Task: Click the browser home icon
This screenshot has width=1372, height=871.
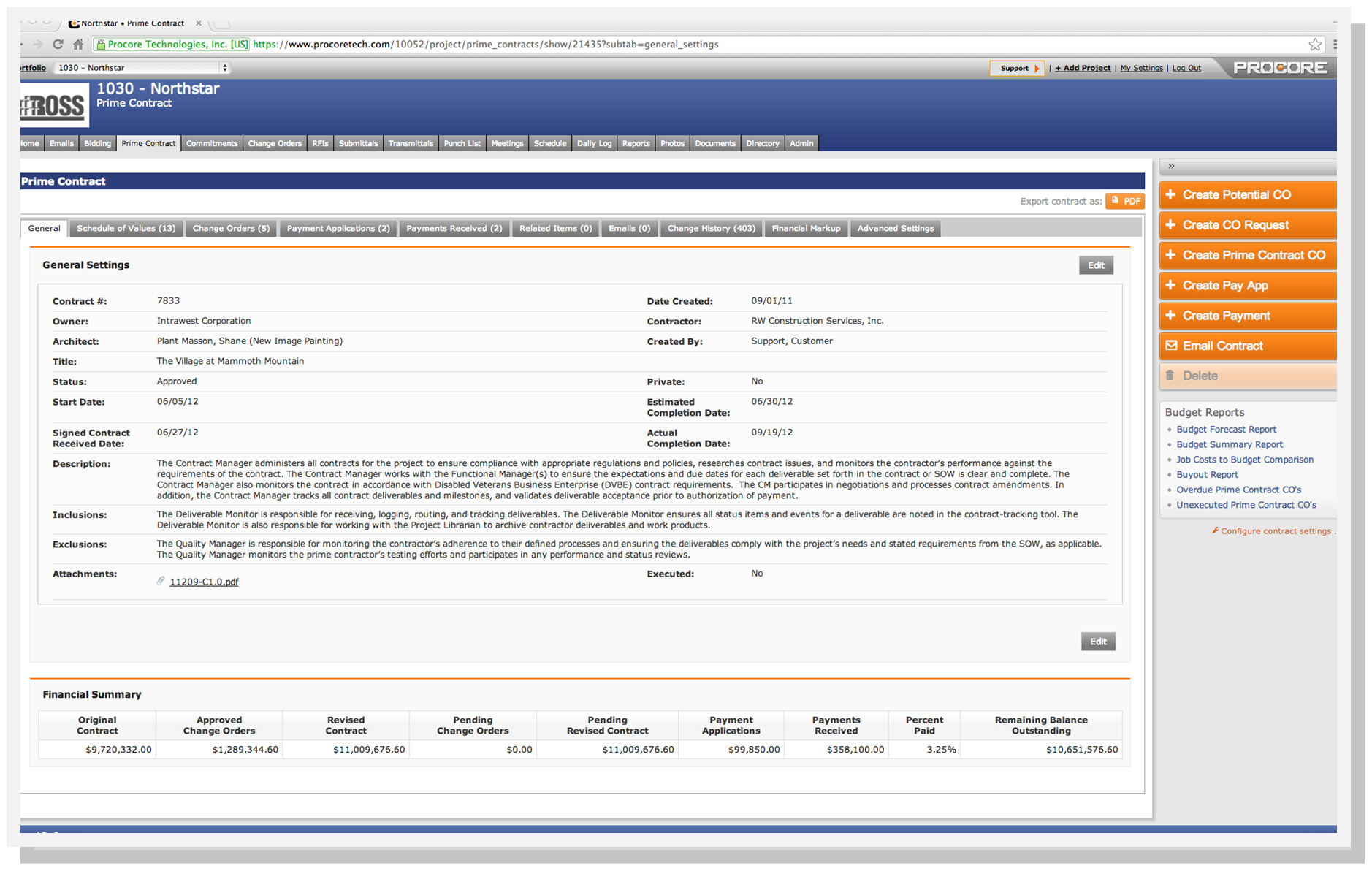Action: point(78,45)
